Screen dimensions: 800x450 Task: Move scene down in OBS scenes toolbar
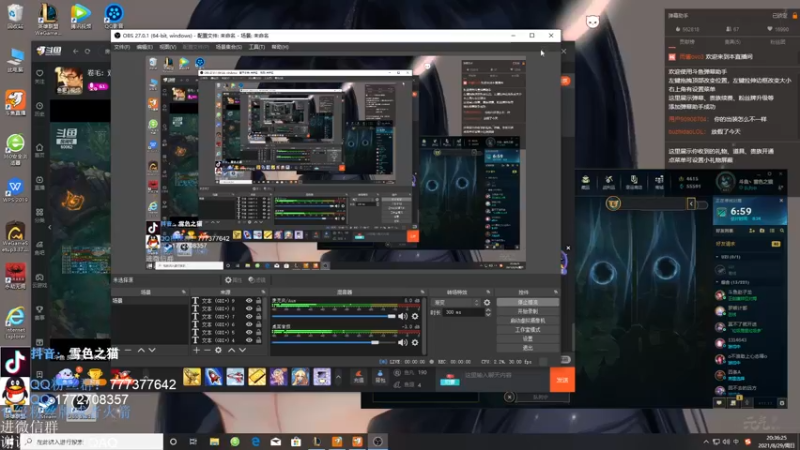[x=152, y=351]
